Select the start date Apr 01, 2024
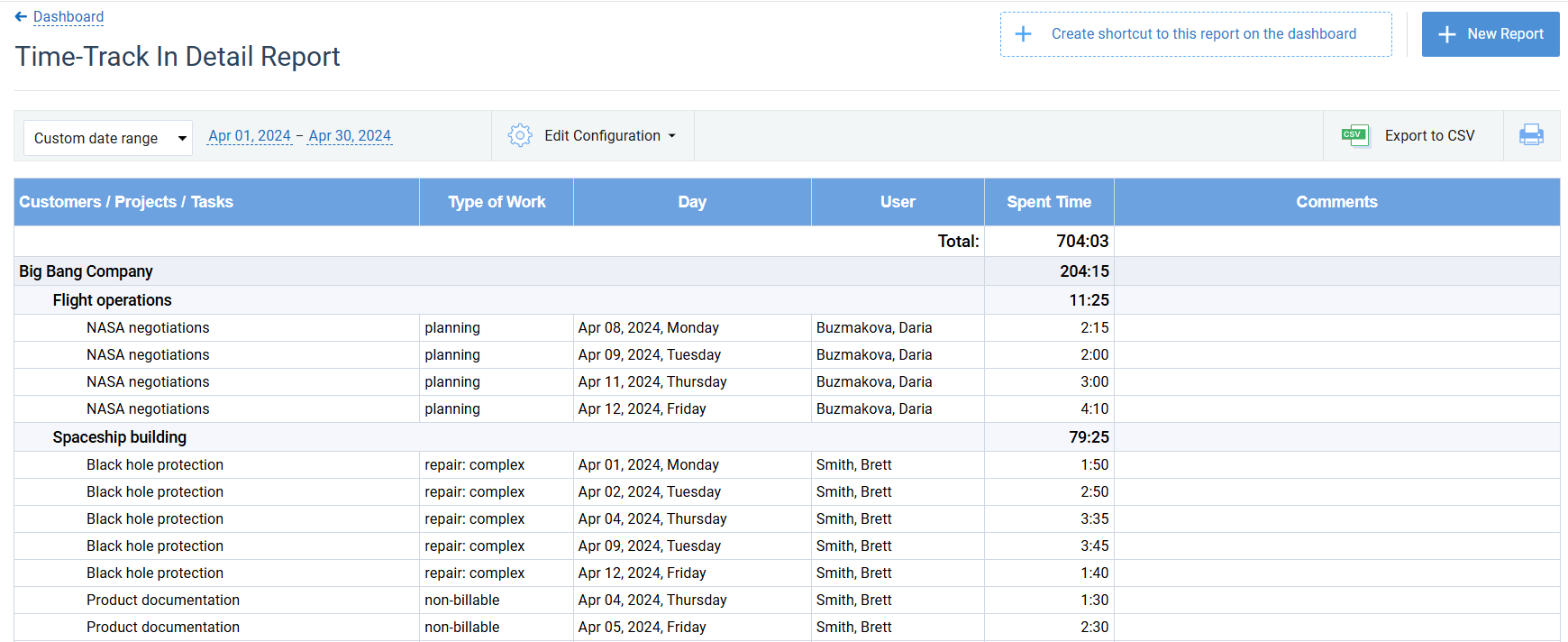The height and width of the screenshot is (642, 1568). [x=250, y=136]
